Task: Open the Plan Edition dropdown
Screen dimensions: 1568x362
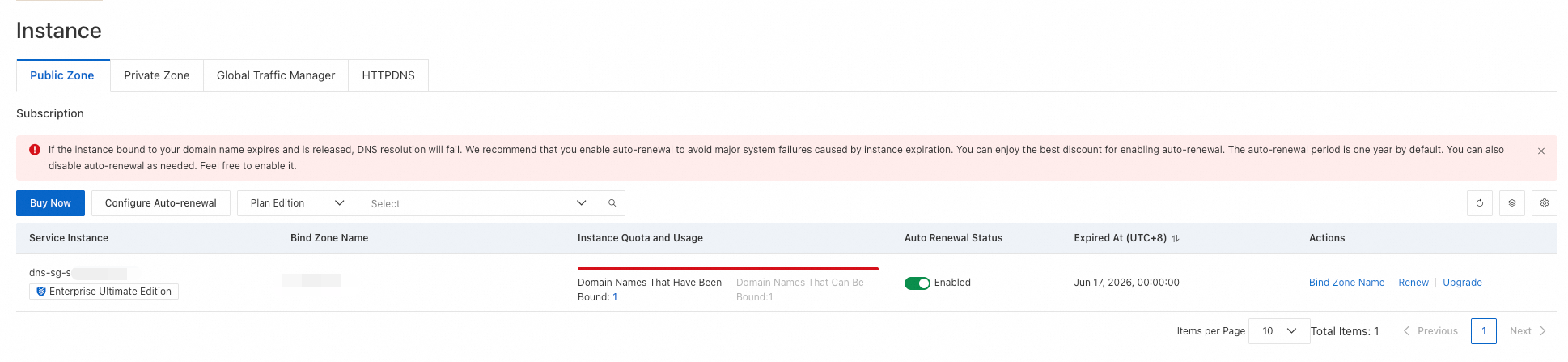Action: coord(297,203)
